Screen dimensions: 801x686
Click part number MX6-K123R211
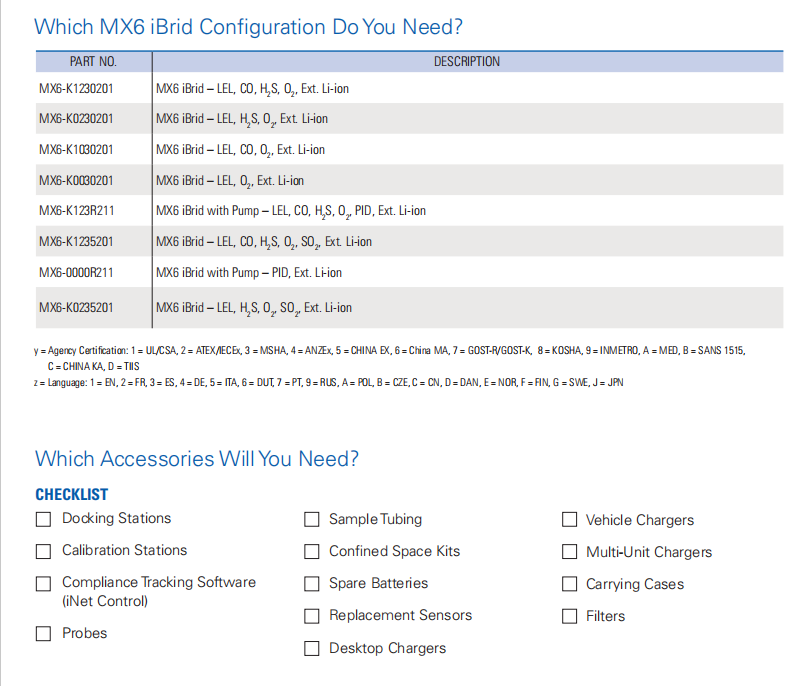click(77, 211)
